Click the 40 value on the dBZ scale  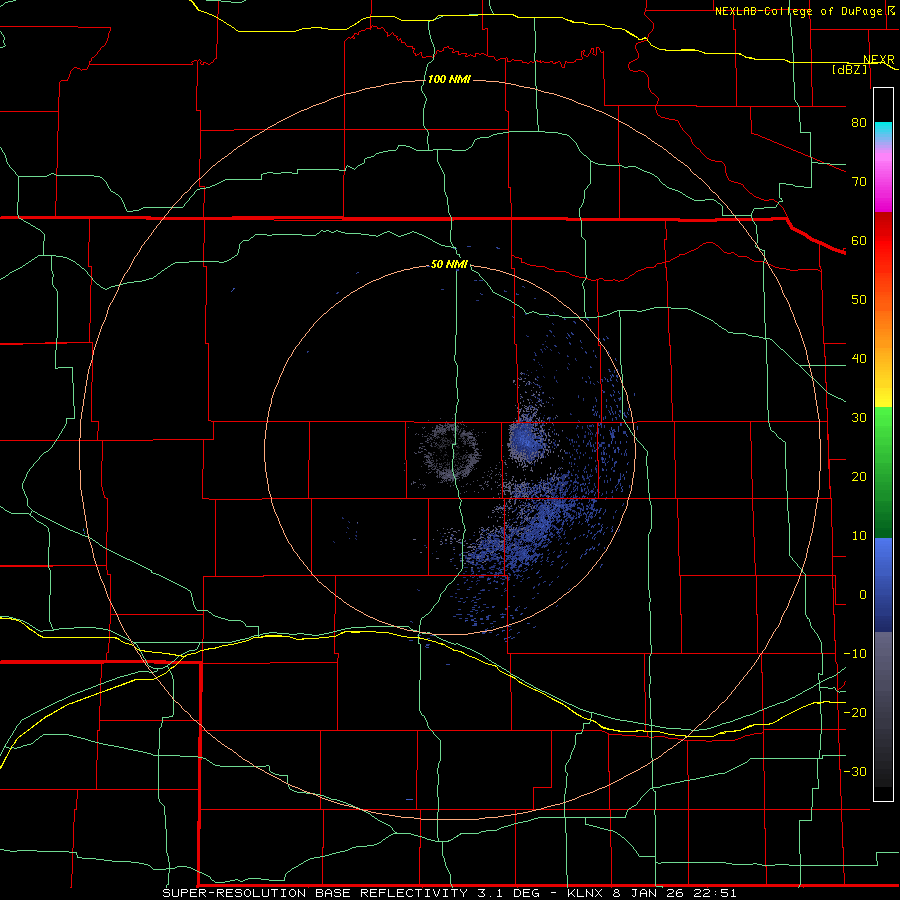(x=859, y=359)
